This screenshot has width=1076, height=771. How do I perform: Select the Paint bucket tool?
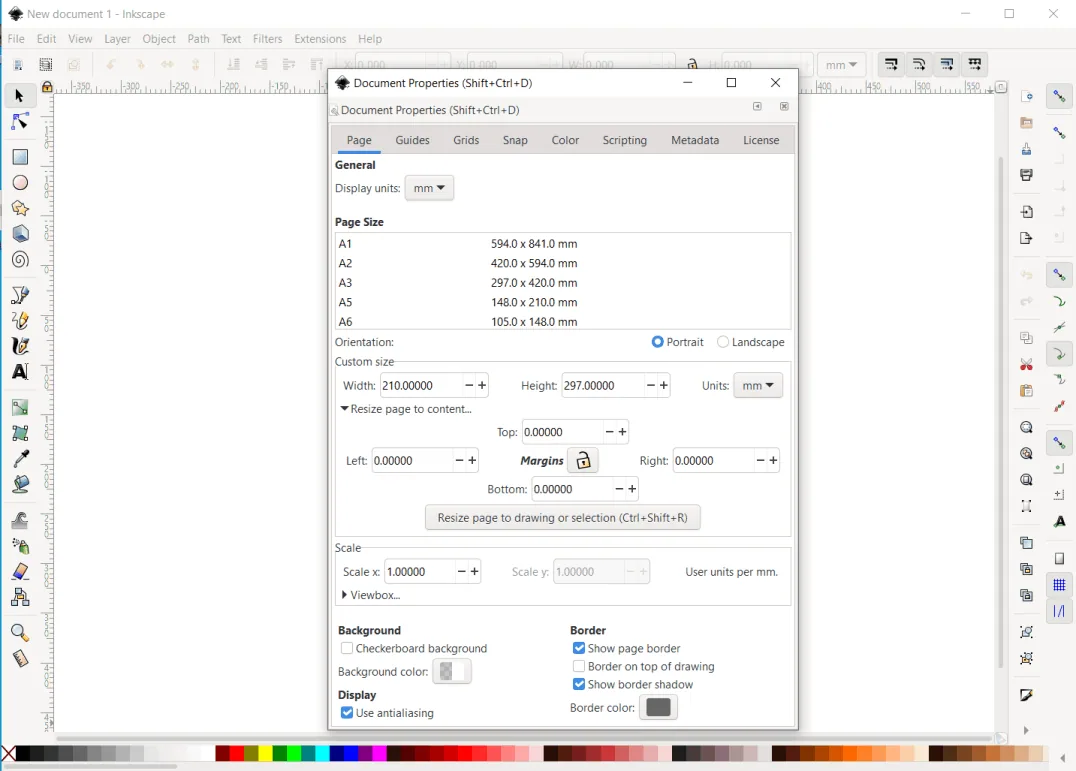point(20,484)
